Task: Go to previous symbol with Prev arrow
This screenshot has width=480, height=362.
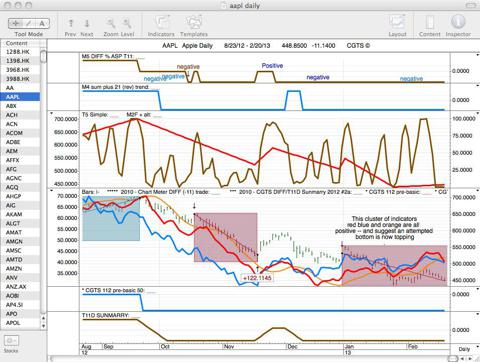Action: (x=71, y=23)
